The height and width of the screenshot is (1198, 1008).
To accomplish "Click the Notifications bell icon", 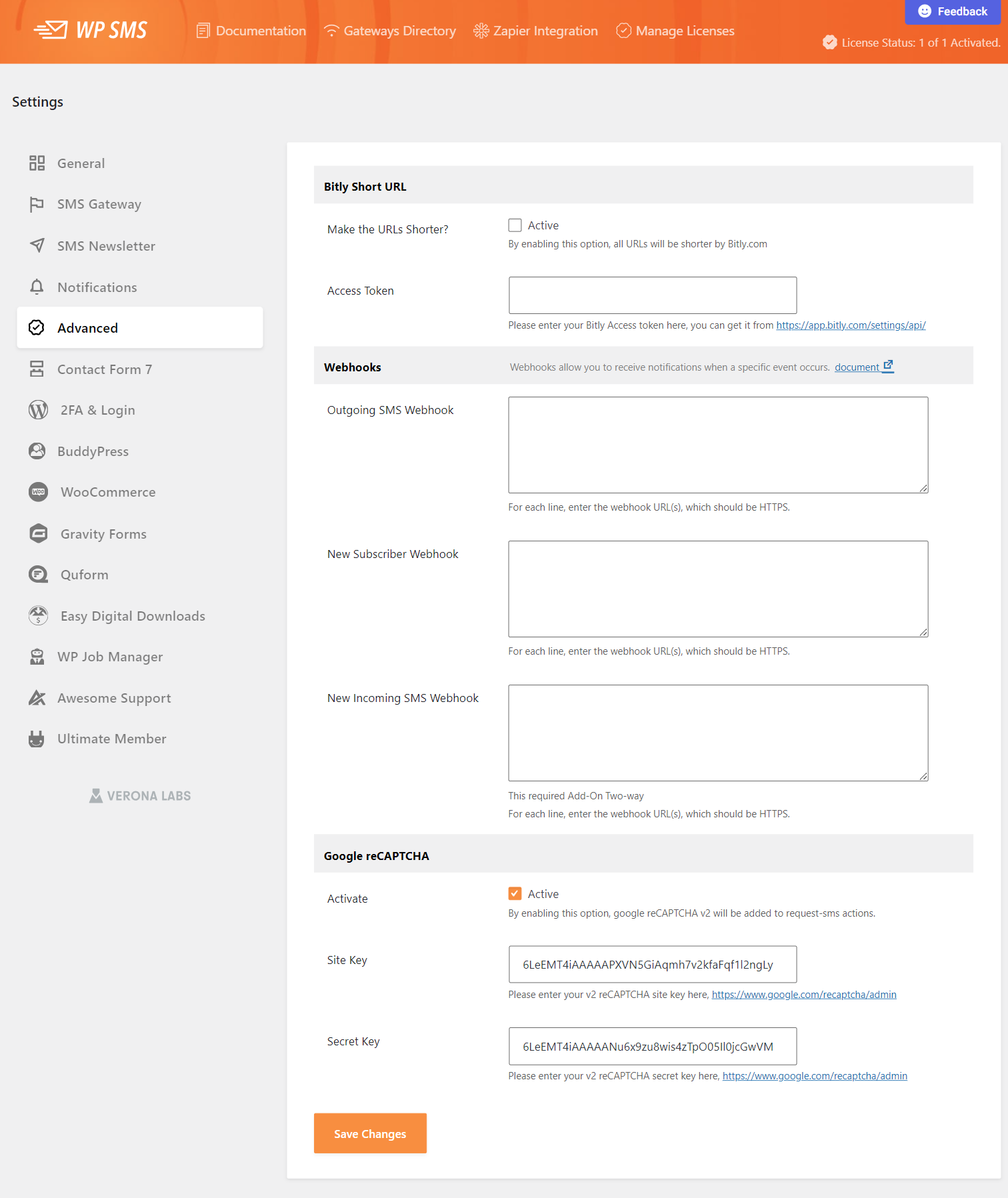I will 37,287.
